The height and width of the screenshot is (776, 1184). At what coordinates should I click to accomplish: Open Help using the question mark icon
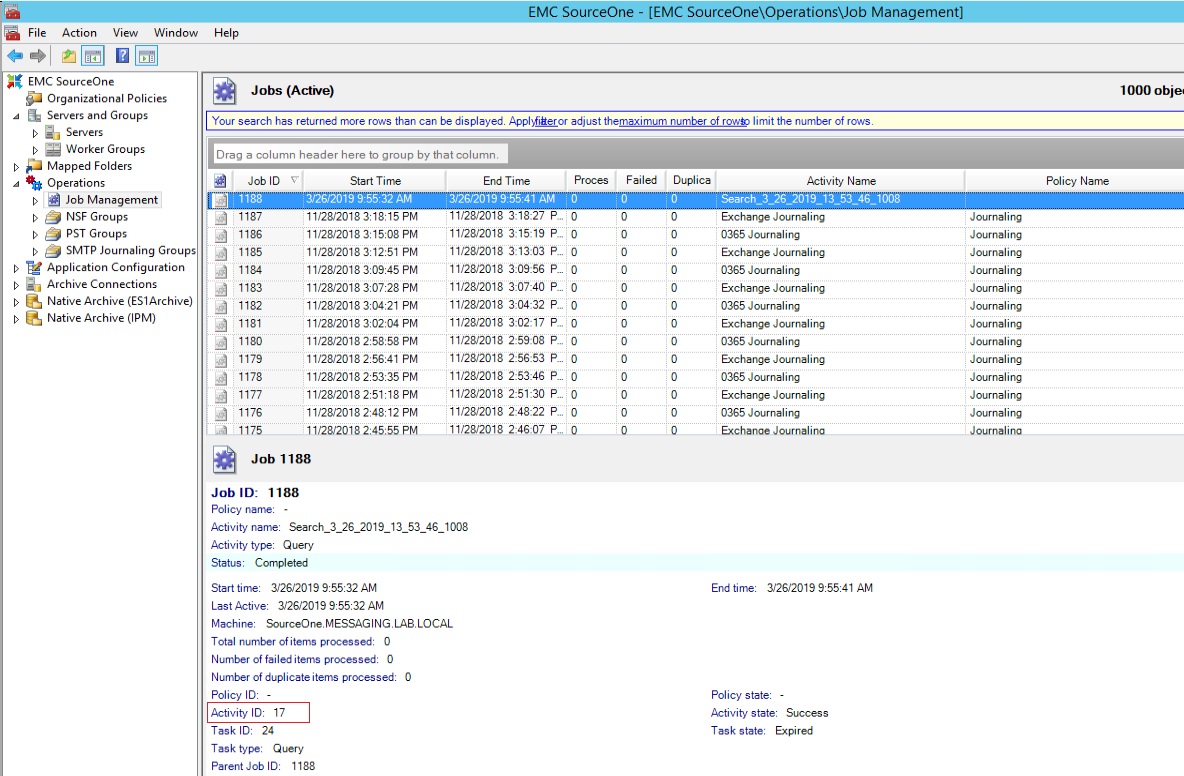(122, 56)
